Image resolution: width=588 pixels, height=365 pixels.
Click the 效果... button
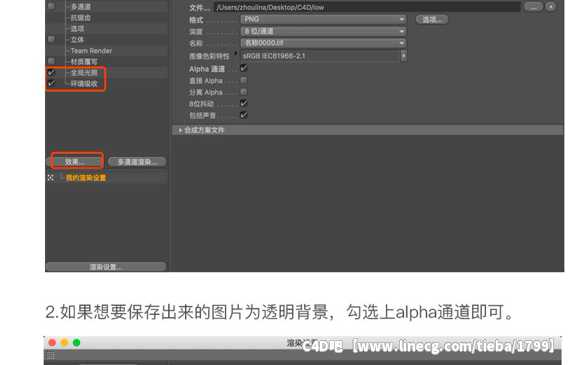[75, 162]
